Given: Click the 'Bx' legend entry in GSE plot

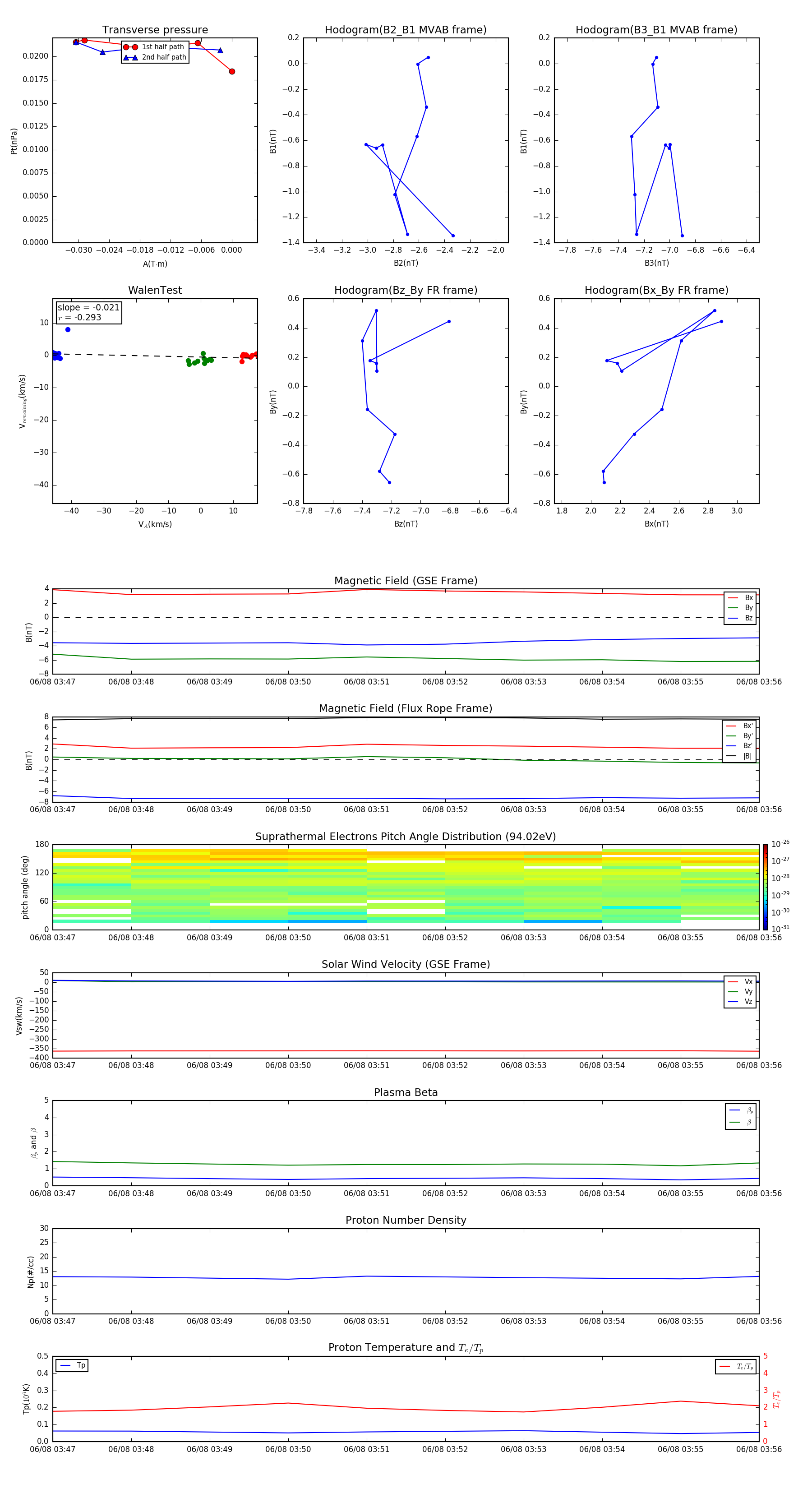Looking at the screenshot, I should pyautogui.click(x=740, y=598).
